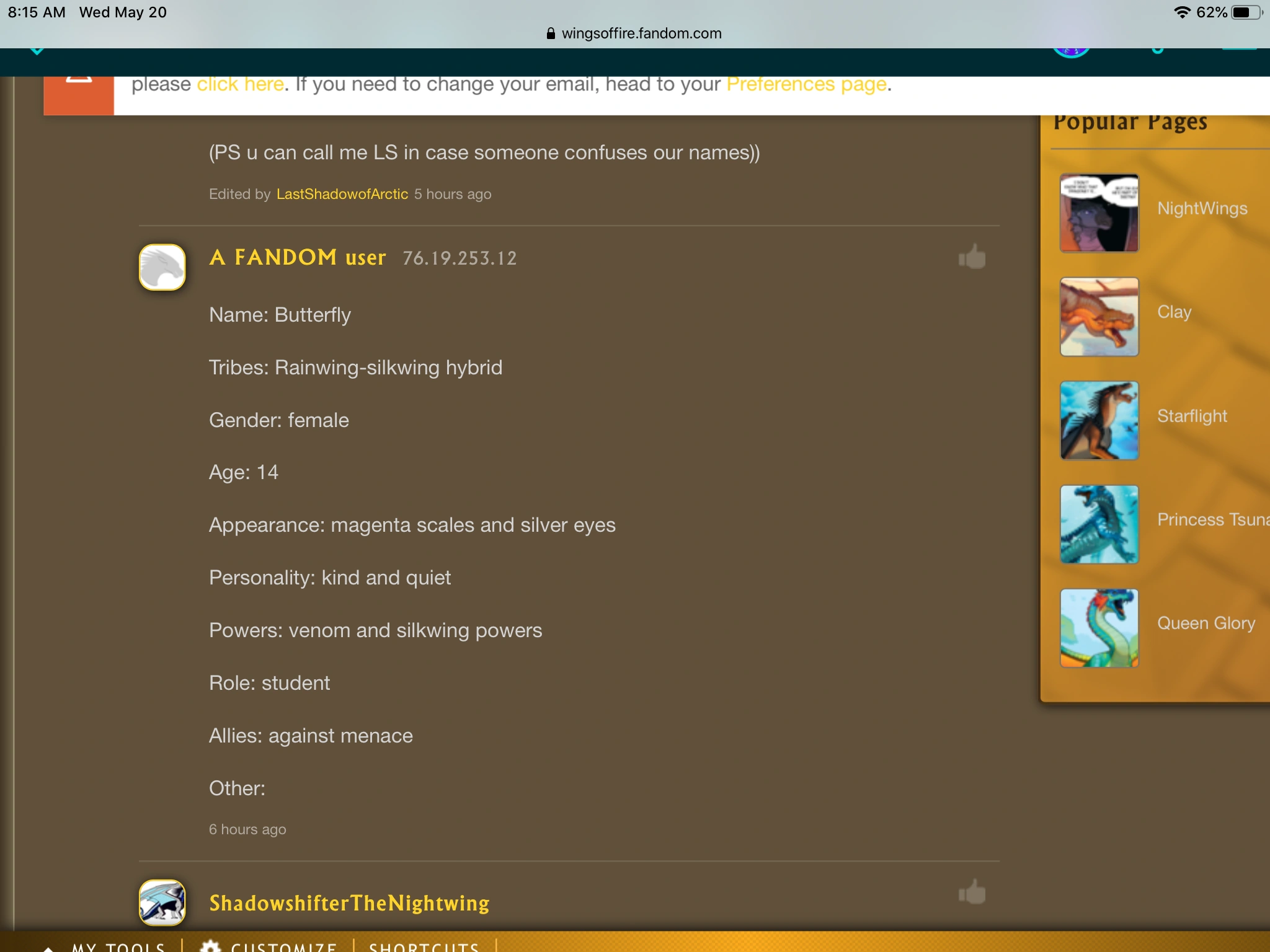
Task: Open the My Tools toolbar menu
Action: tap(118, 947)
